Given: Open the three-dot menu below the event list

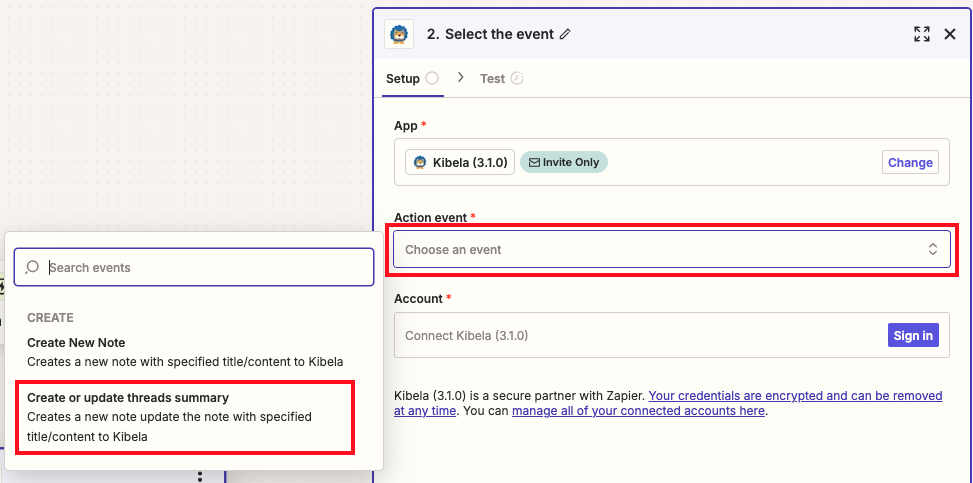Looking at the screenshot, I should [x=200, y=477].
